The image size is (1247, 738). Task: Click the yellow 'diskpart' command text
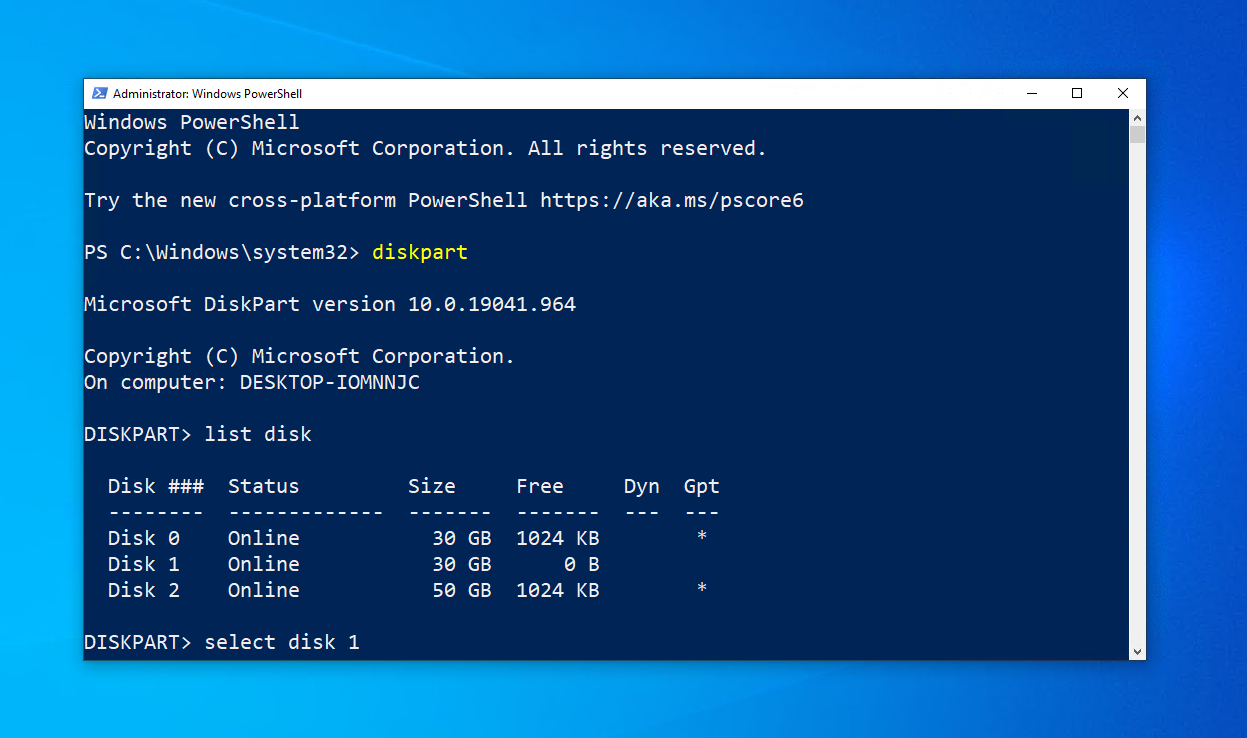click(419, 252)
